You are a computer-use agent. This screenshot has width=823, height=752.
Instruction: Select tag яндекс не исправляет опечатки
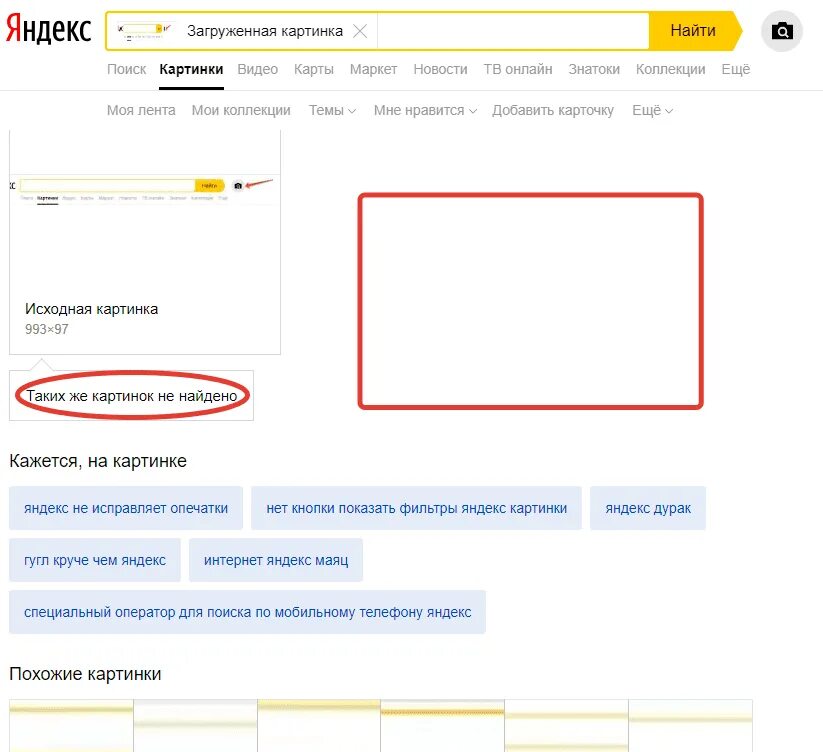(x=126, y=508)
